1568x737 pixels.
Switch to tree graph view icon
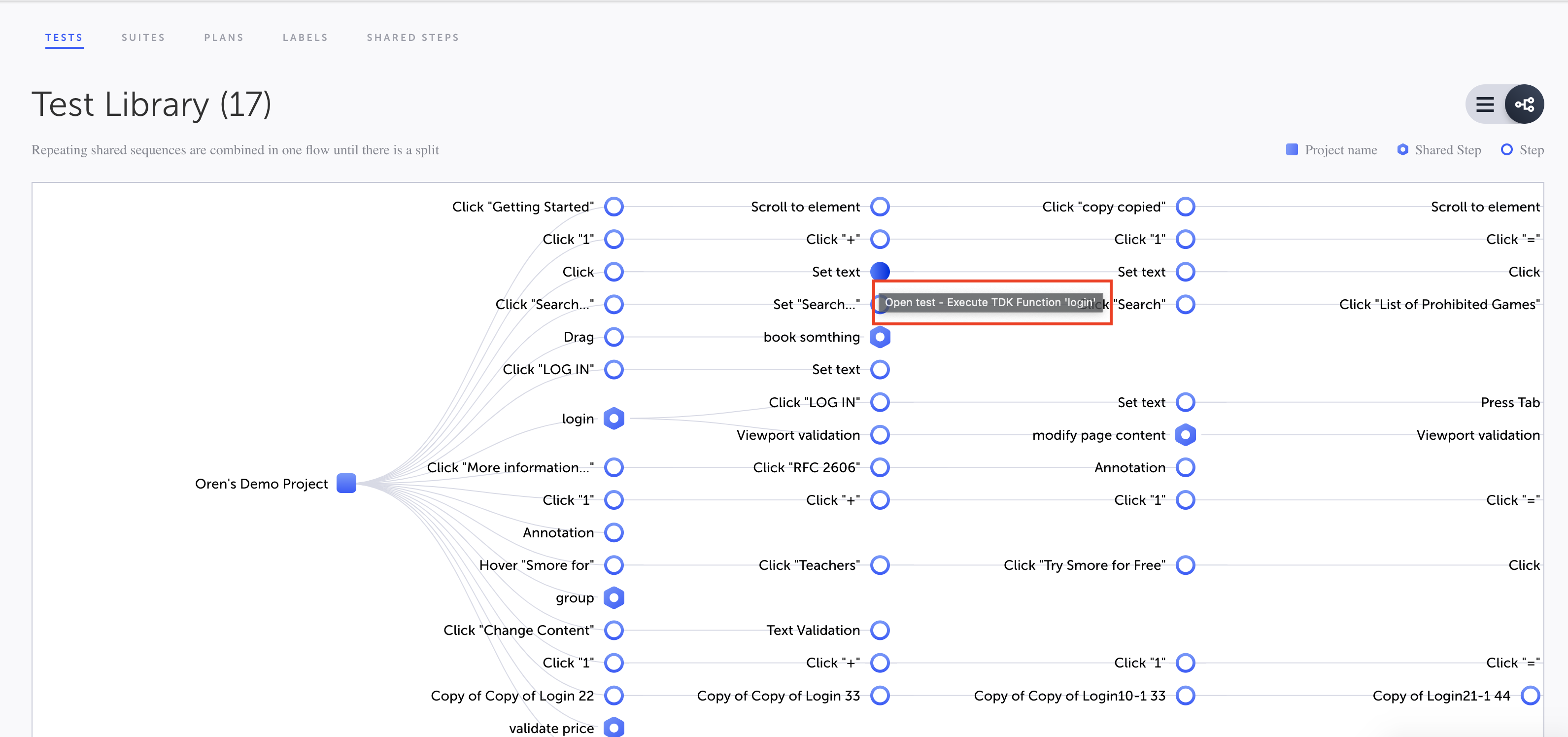click(1524, 105)
